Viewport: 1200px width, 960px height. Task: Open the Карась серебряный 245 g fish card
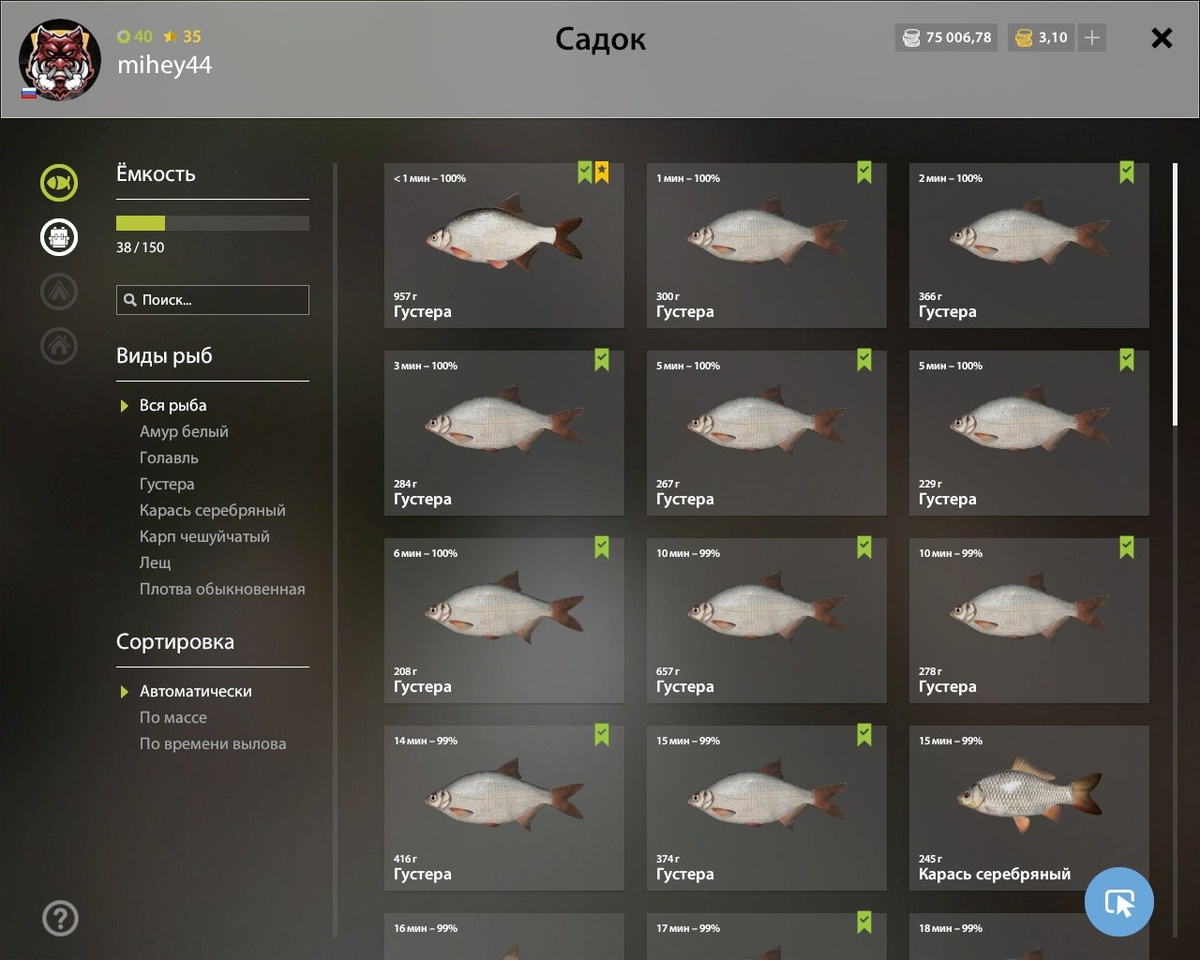pos(1029,808)
